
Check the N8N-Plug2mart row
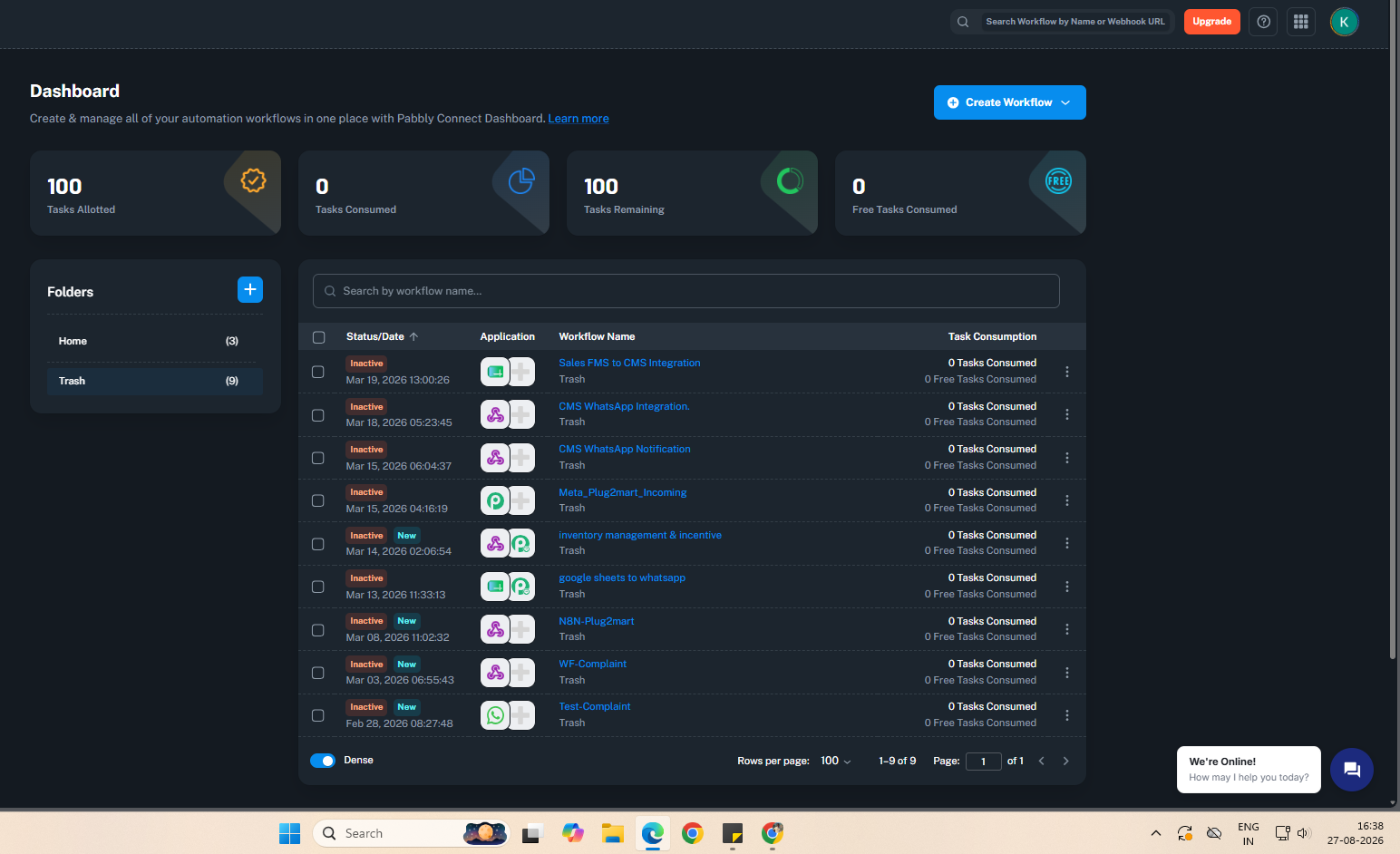click(318, 630)
